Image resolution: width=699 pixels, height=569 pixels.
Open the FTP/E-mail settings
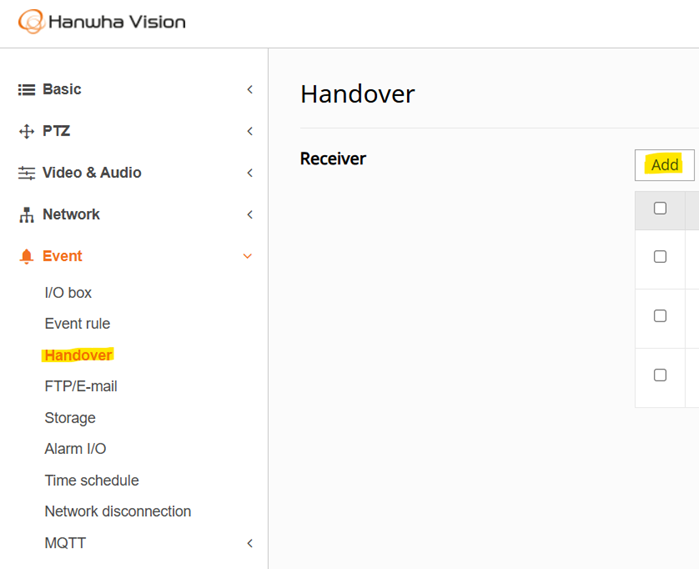pos(81,386)
